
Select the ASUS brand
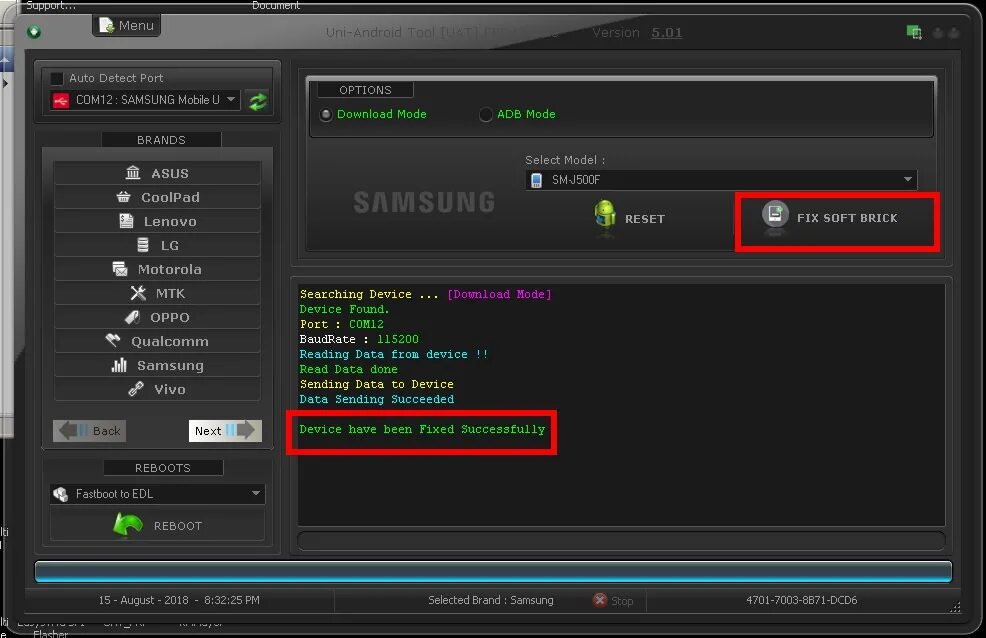157,173
